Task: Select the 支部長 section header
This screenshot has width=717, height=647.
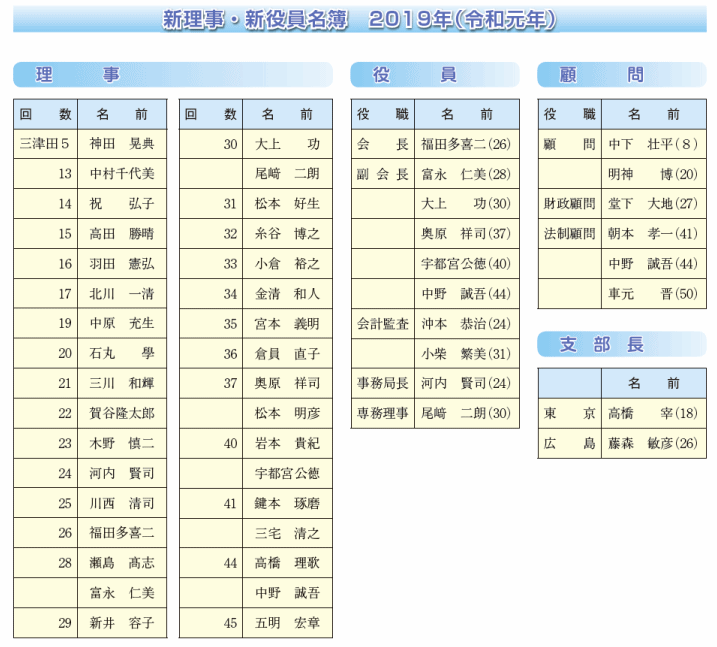Action: (x=622, y=344)
